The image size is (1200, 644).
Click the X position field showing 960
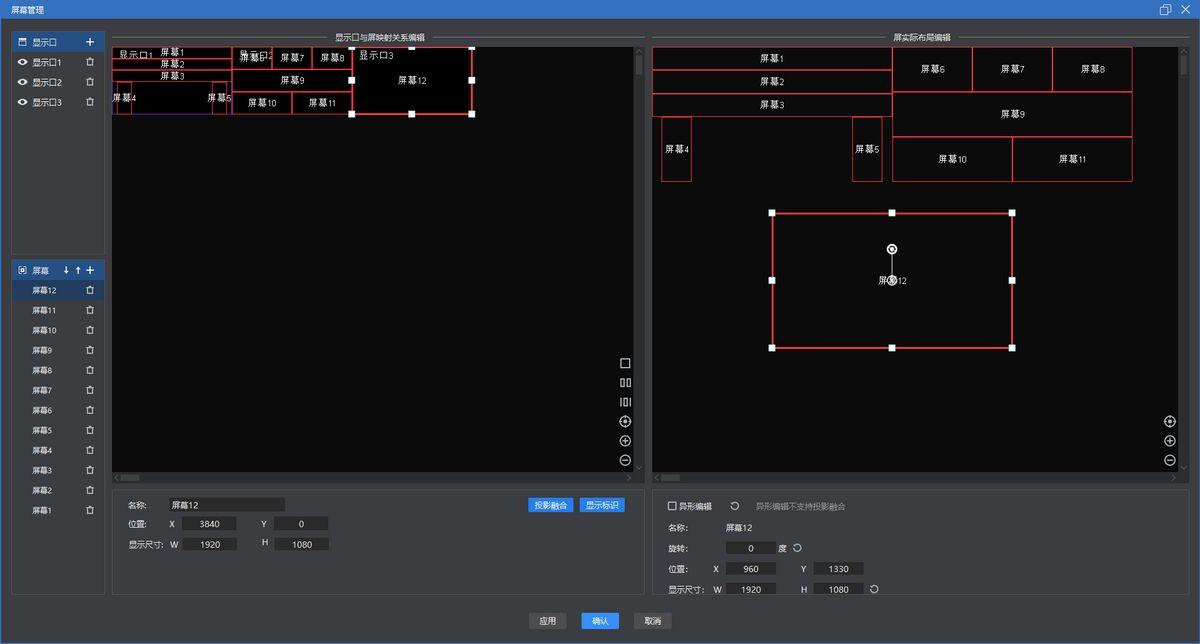tap(751, 569)
